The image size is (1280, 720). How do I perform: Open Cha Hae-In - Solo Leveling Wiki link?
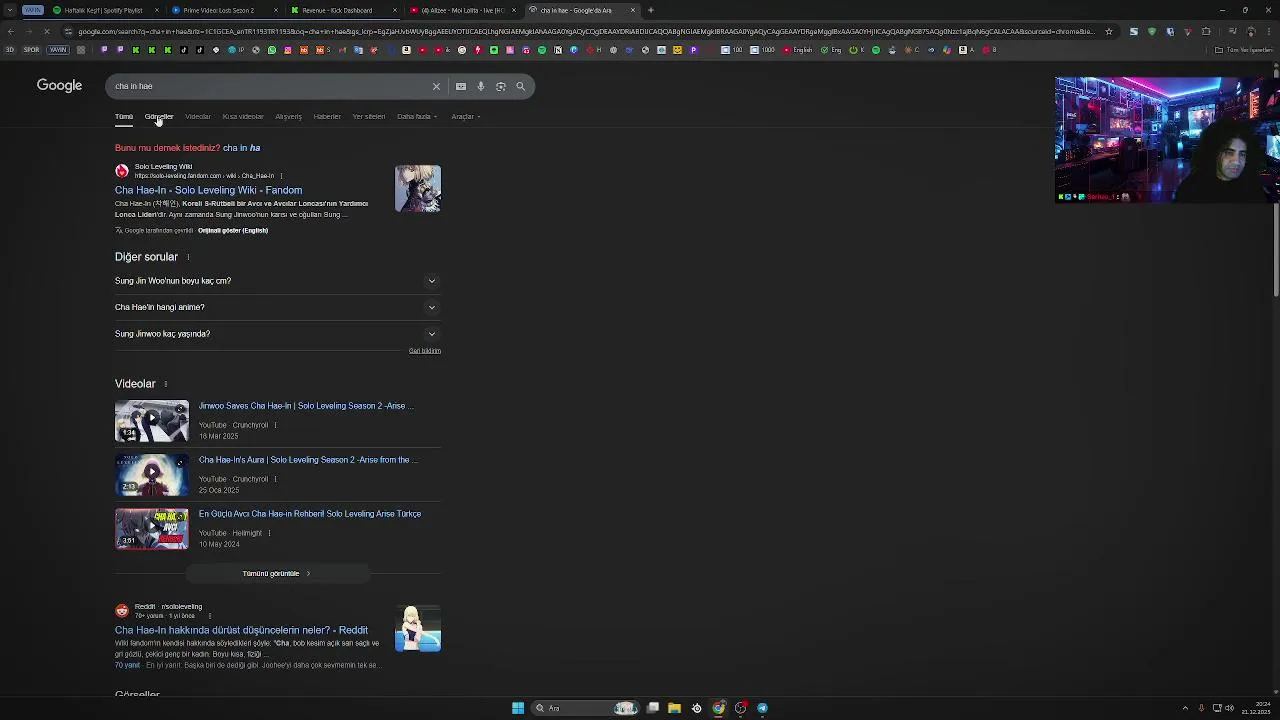pyautogui.click(x=208, y=190)
